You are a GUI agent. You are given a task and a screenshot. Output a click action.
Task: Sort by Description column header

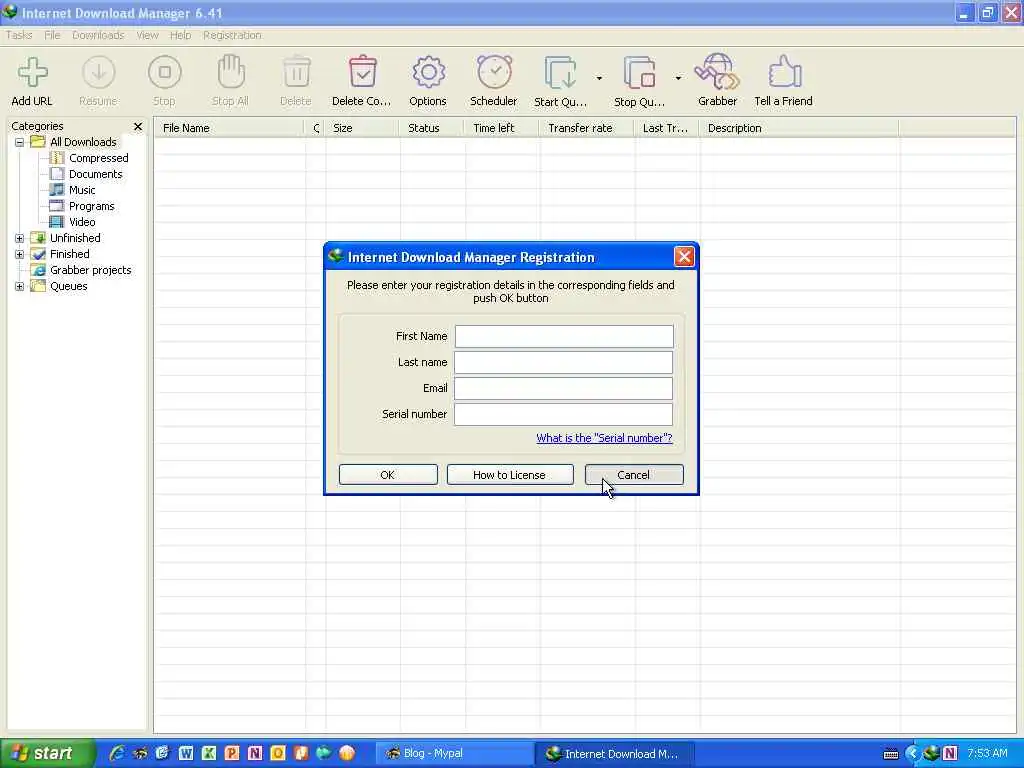(x=799, y=128)
